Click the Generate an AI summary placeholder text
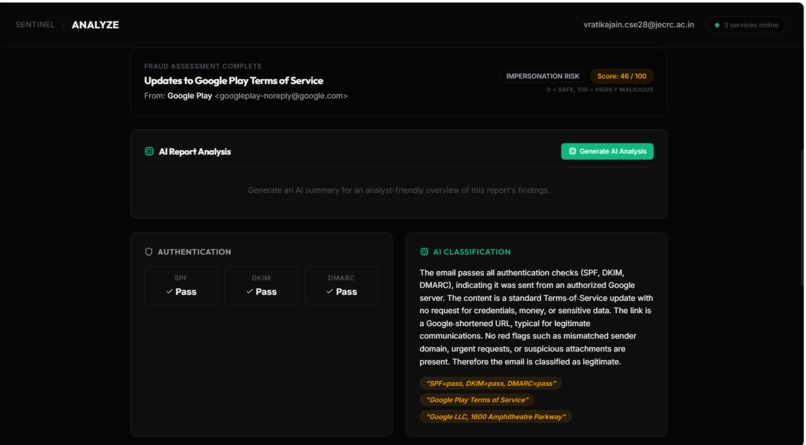The image size is (806, 445). click(398, 190)
